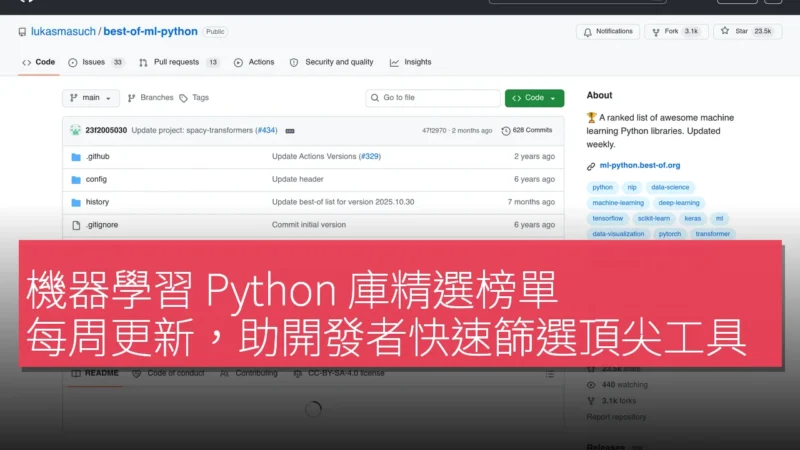Open the 628 Commits history
The height and width of the screenshot is (450, 800).
pos(527,131)
